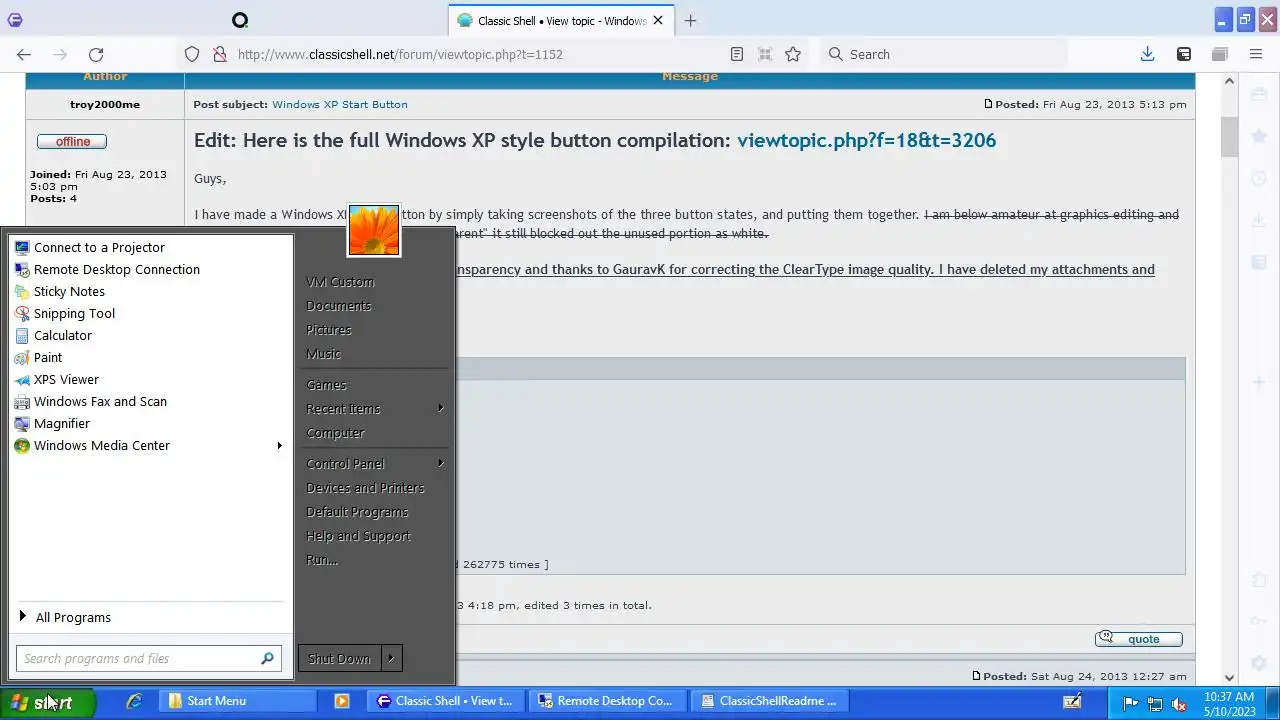Click the browser back arrow
The width and height of the screenshot is (1280, 720).
(x=24, y=54)
